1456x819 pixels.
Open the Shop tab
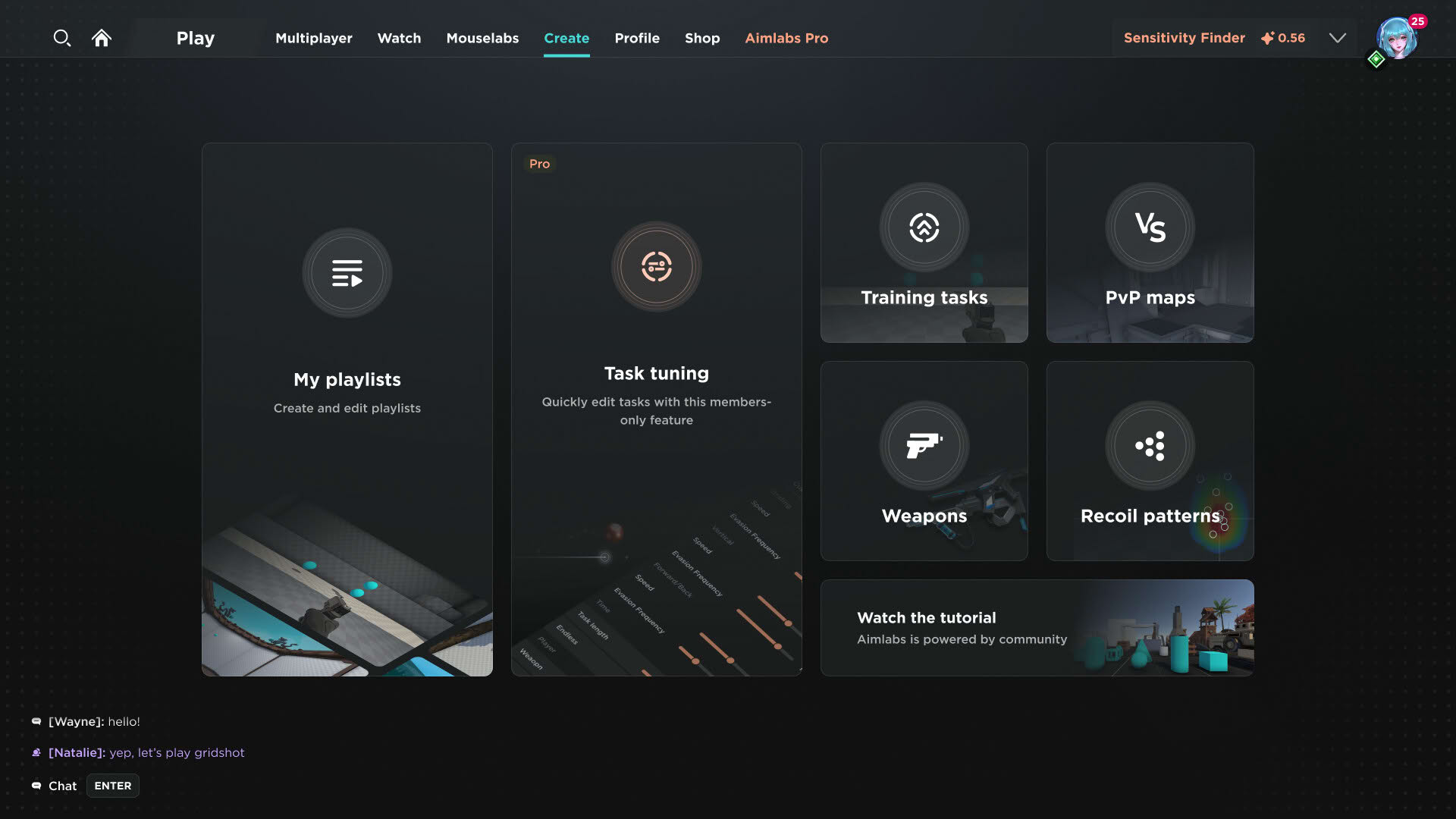702,38
